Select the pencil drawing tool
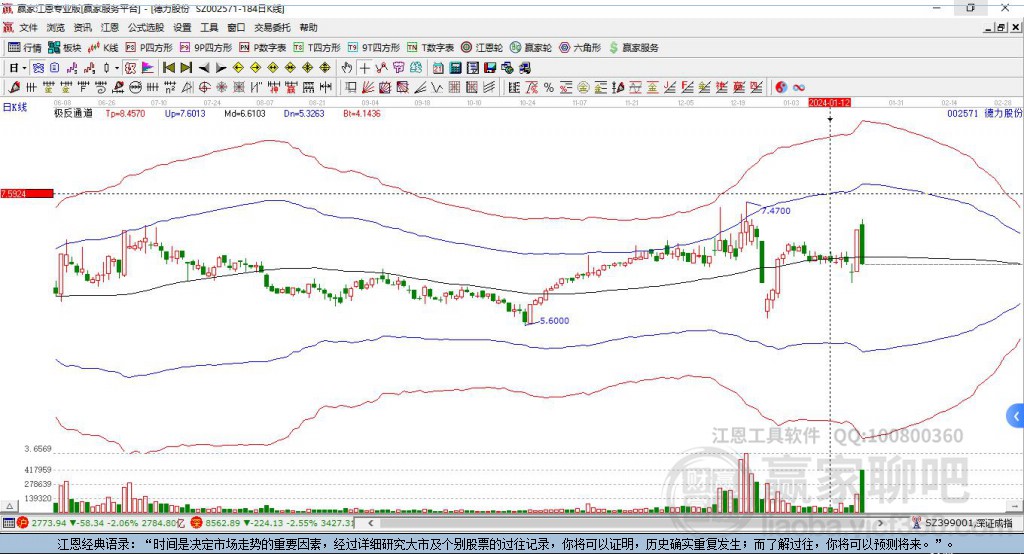The width and height of the screenshot is (1024, 554). [14, 87]
